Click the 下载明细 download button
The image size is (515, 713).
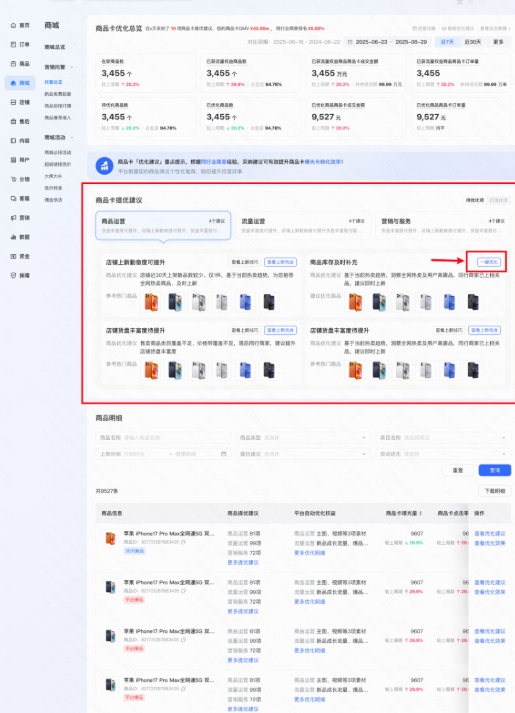[x=495, y=491]
